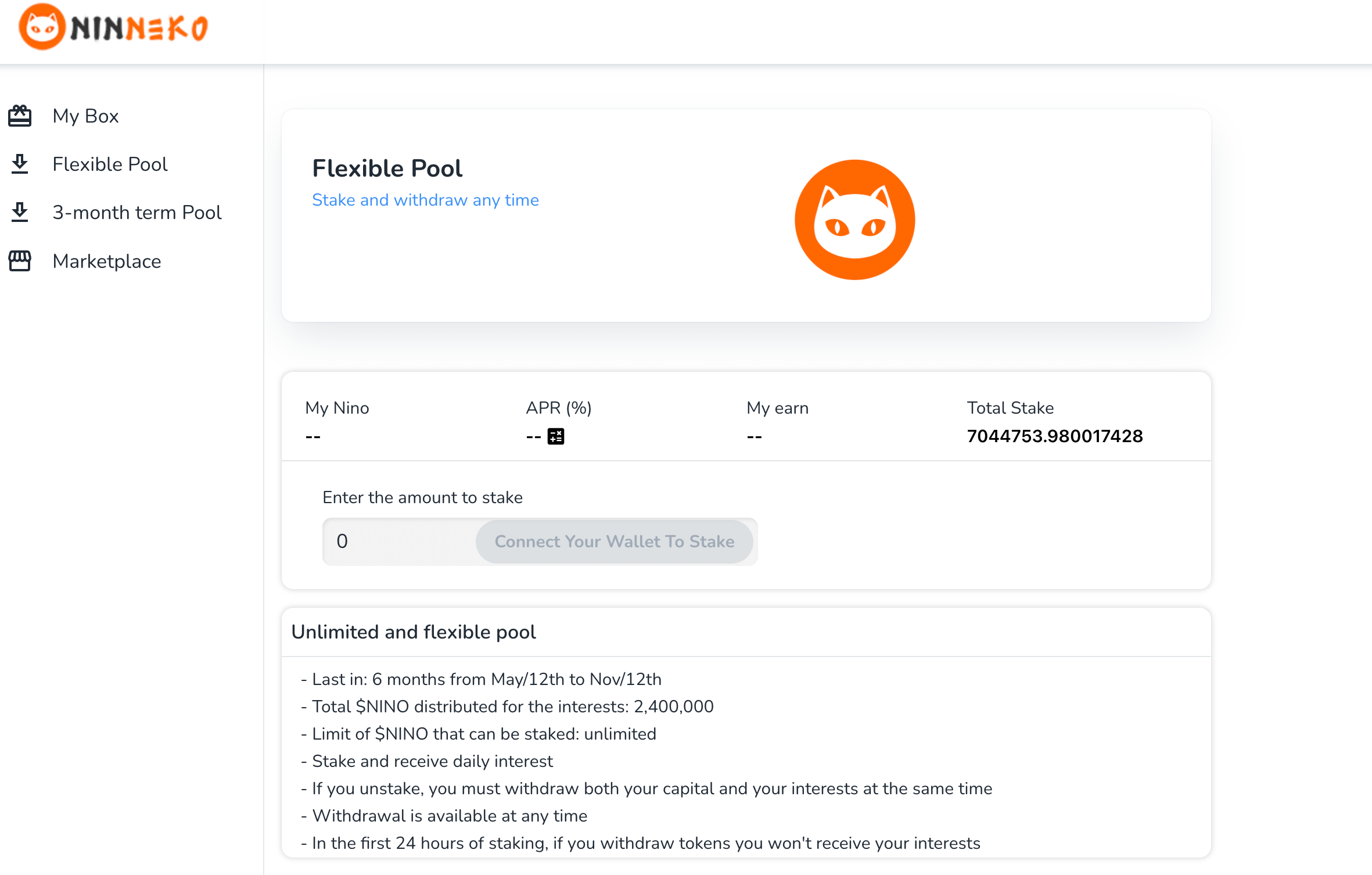1372x875 pixels.
Task: Click the My Box gift icon
Action: point(20,116)
